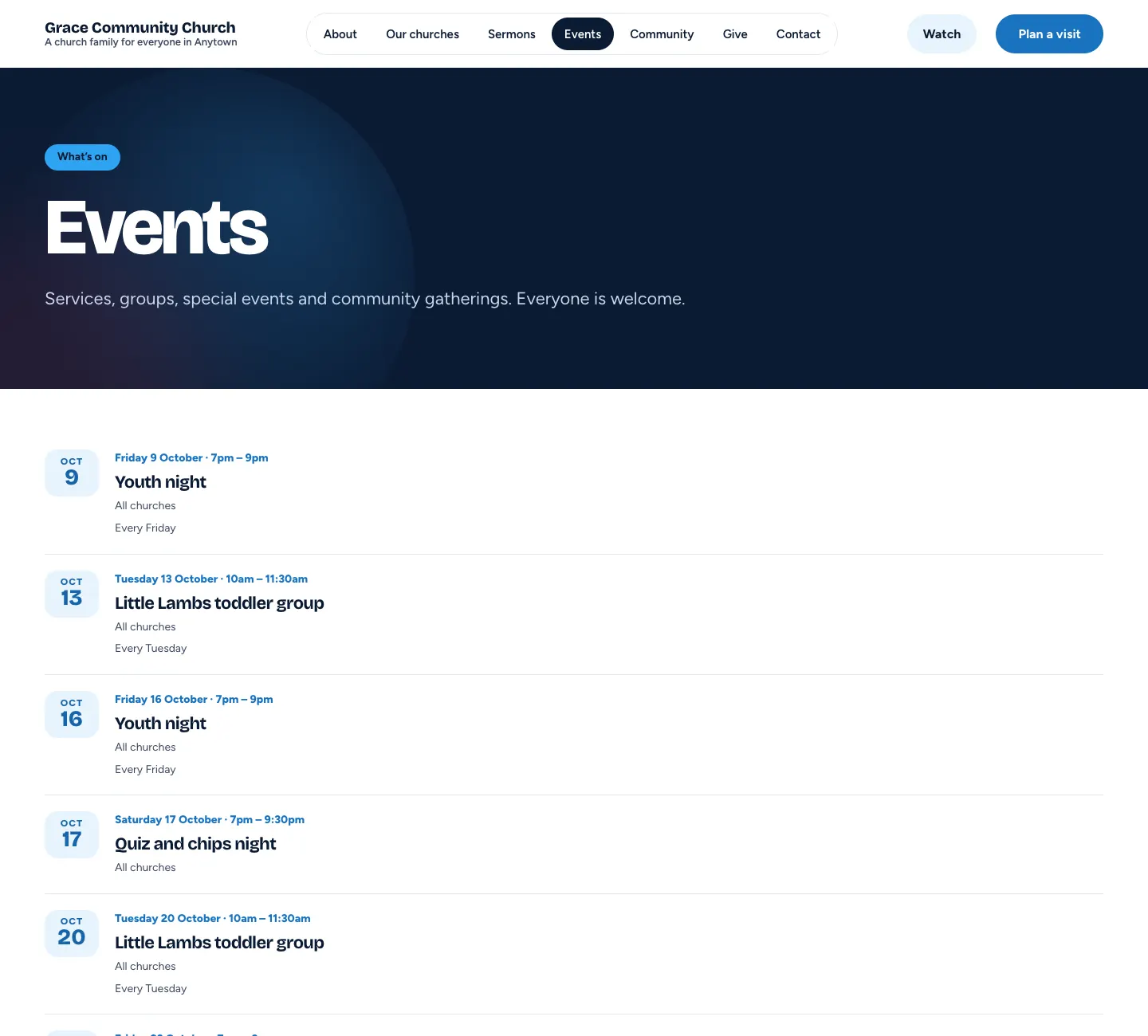Image resolution: width=1148 pixels, height=1036 pixels.
Task: Click 'Every Tuesday' under 20 October event
Action: coord(151,989)
